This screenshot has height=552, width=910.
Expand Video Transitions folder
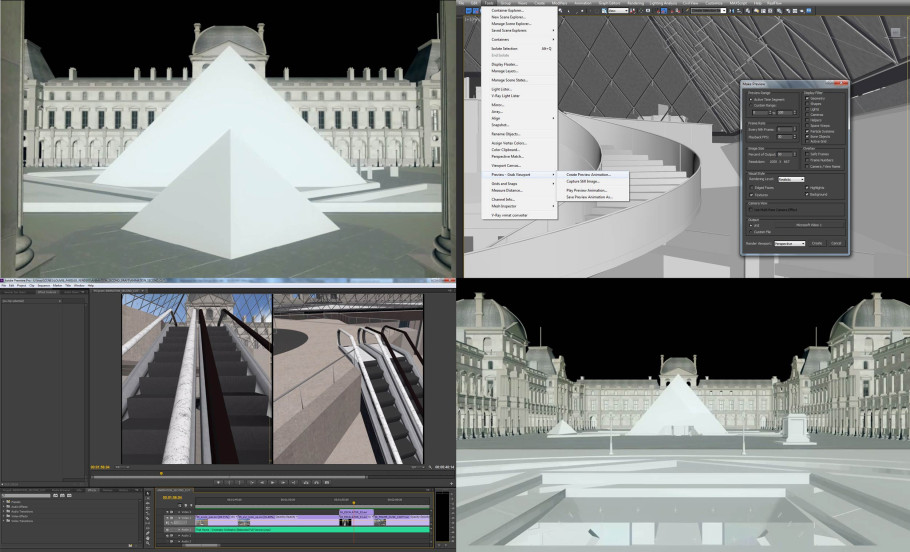pos(5,521)
